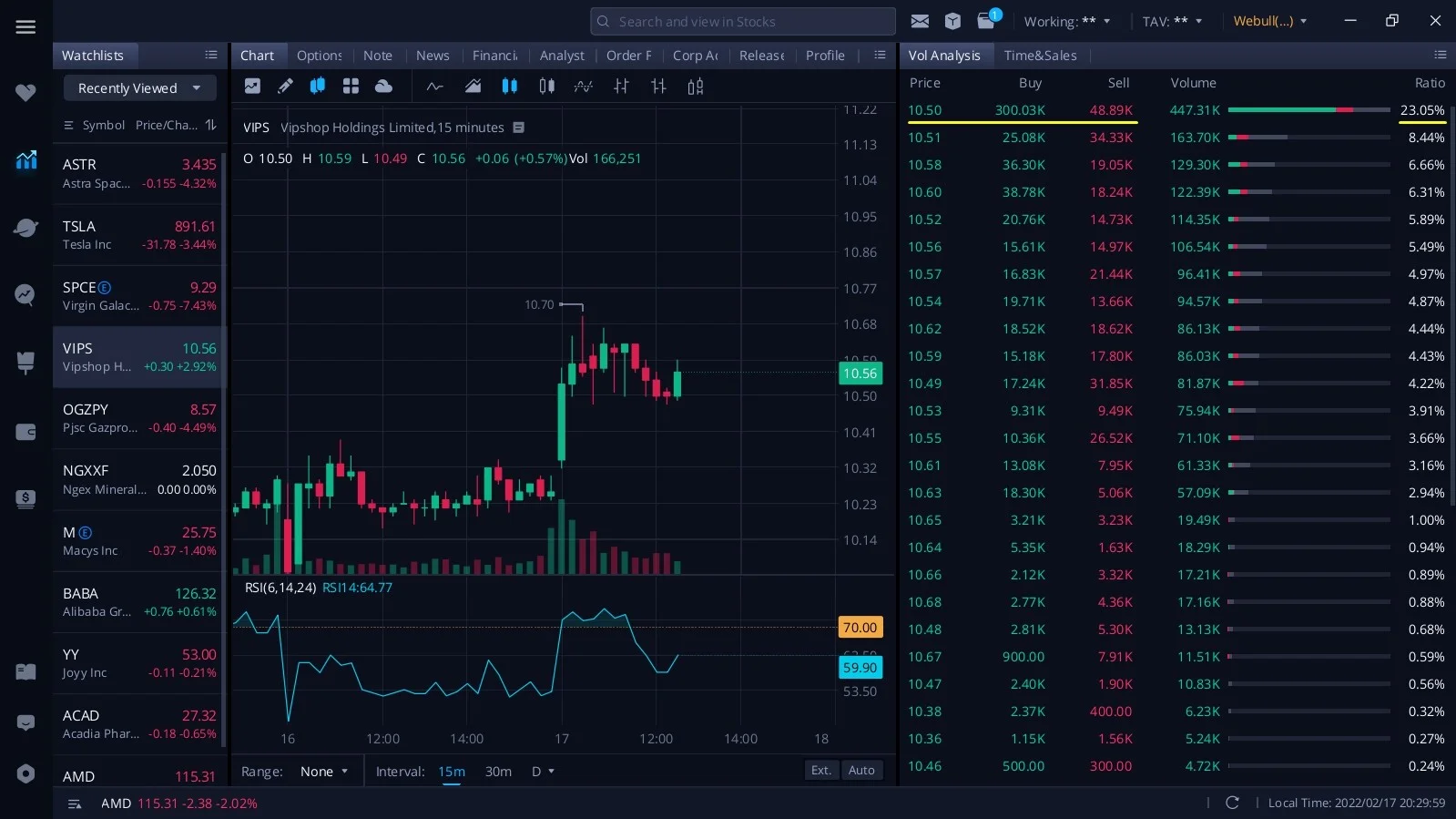
Task: Open the trend circle sidebar icon
Action: (25, 294)
